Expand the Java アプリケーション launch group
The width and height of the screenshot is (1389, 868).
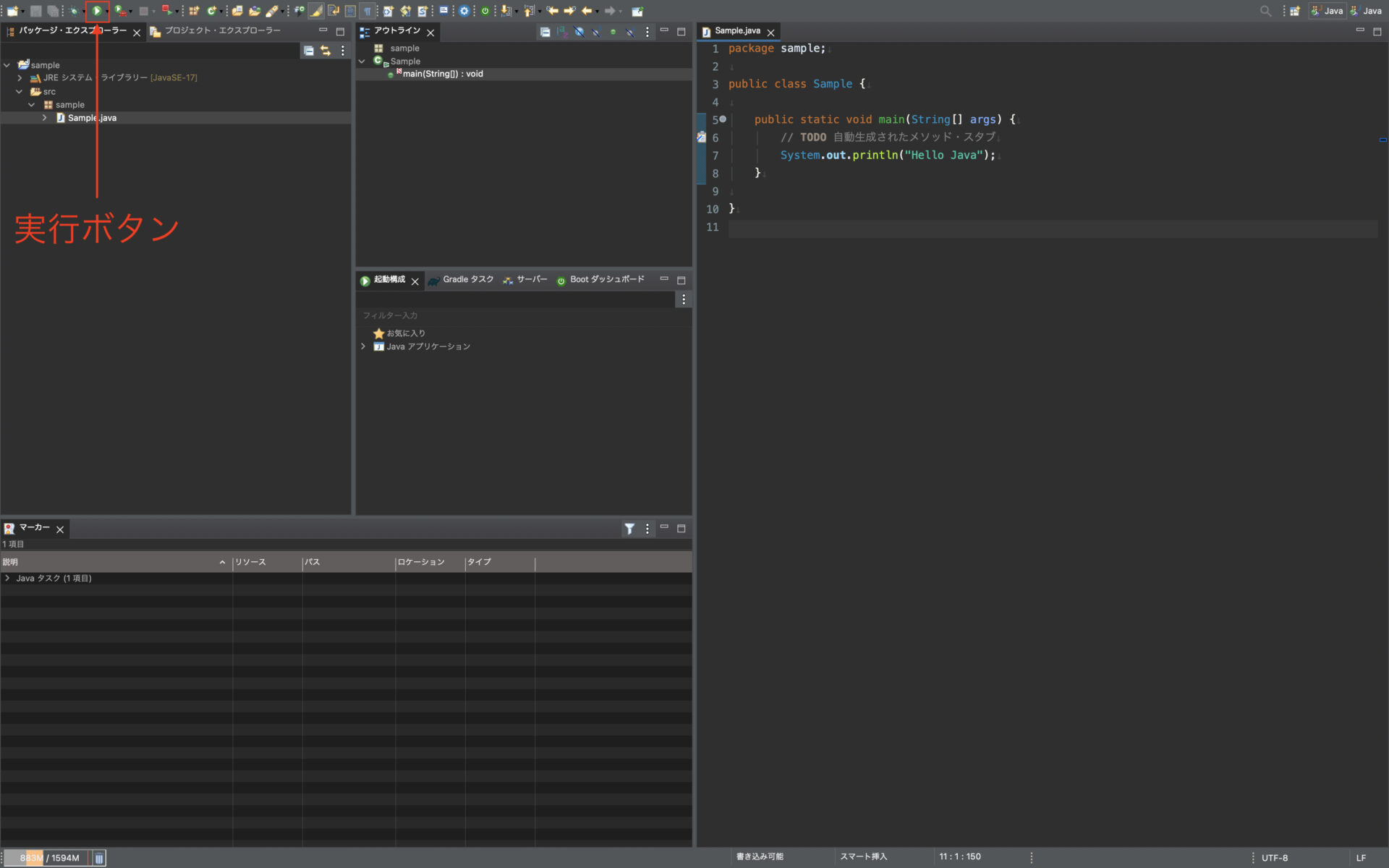pyautogui.click(x=363, y=346)
